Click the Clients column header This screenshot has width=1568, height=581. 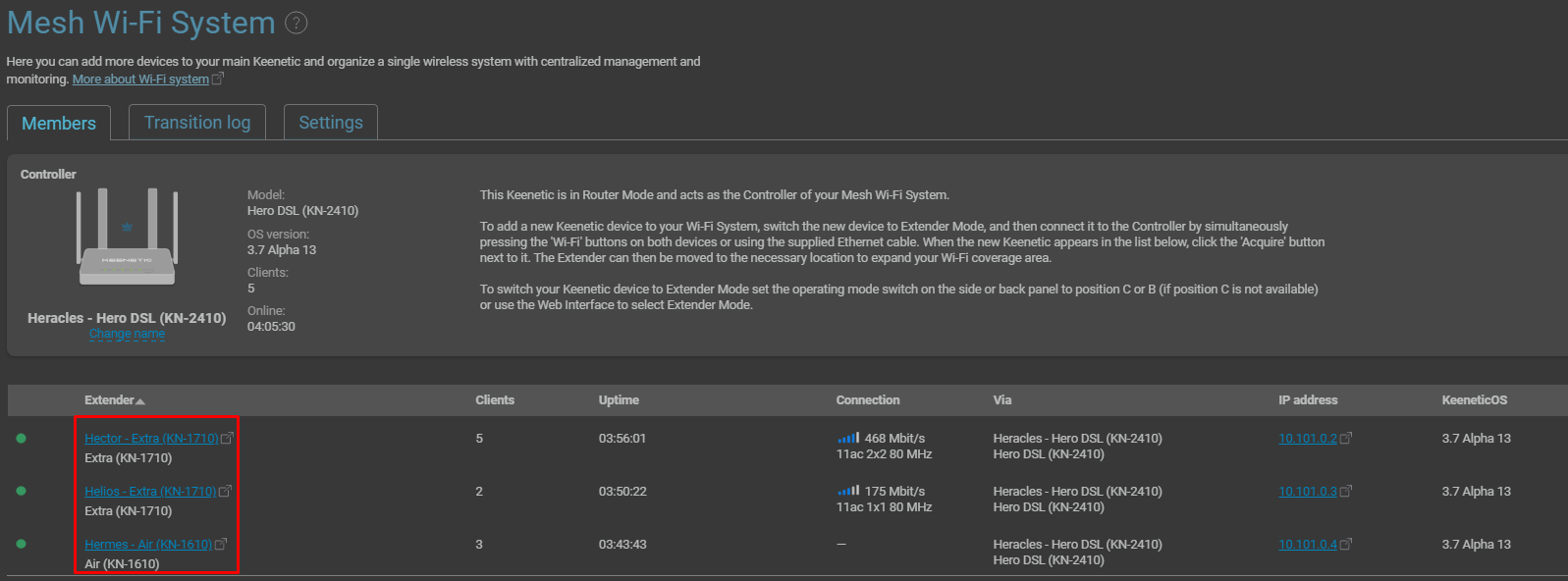pos(495,400)
